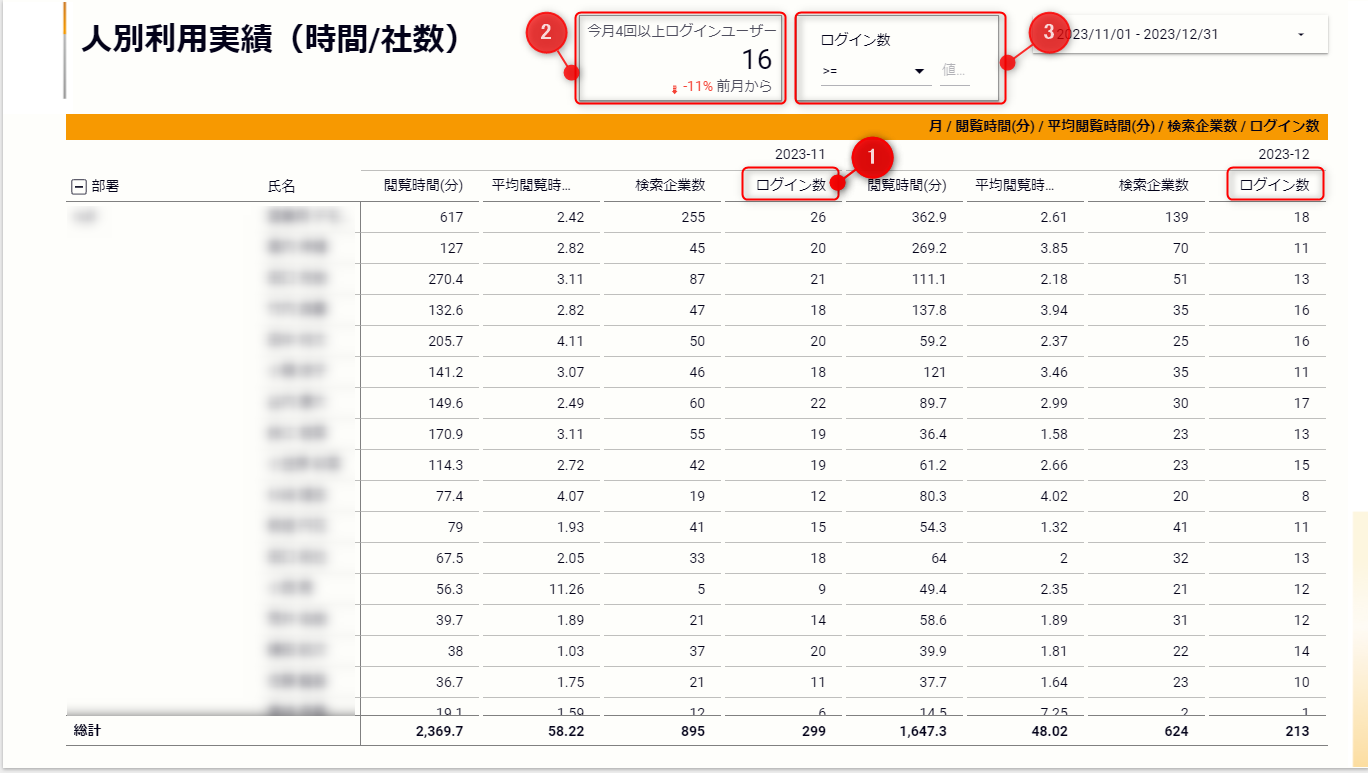Click the 氏名 column header

pos(281,186)
